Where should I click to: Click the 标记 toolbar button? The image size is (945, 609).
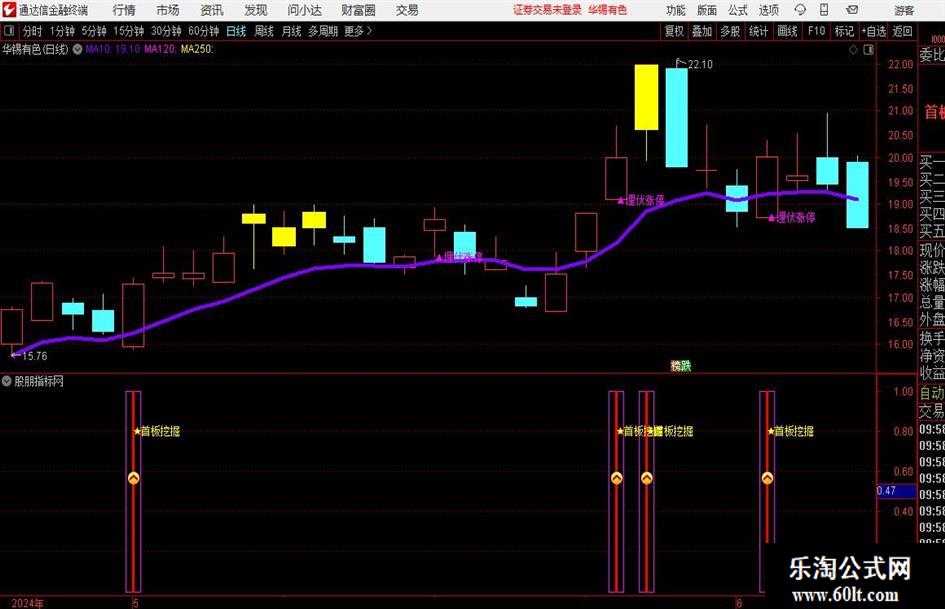point(844,31)
